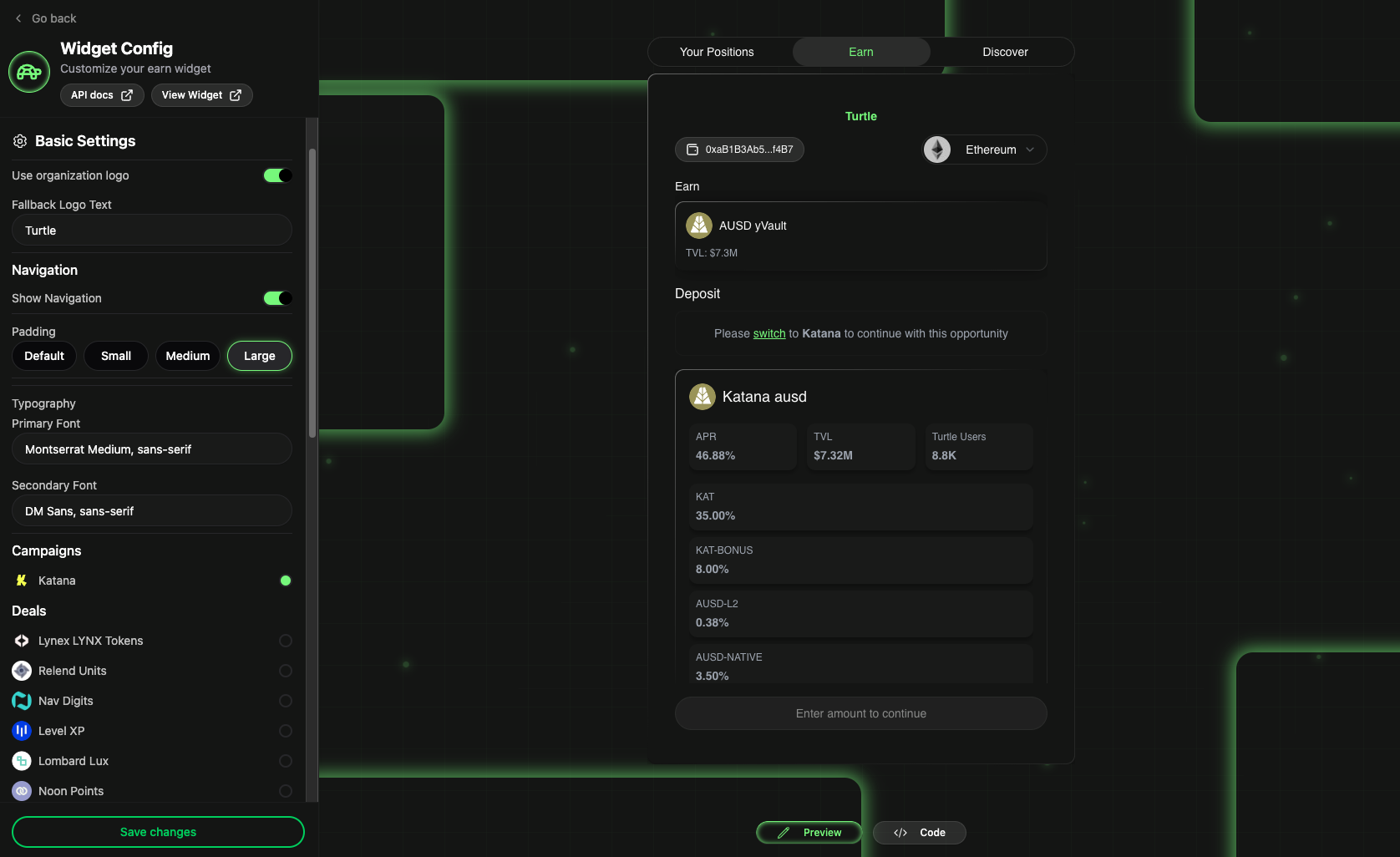Switch to Your Positions tab
Viewport: 1400px width, 857px height.
[x=717, y=52]
